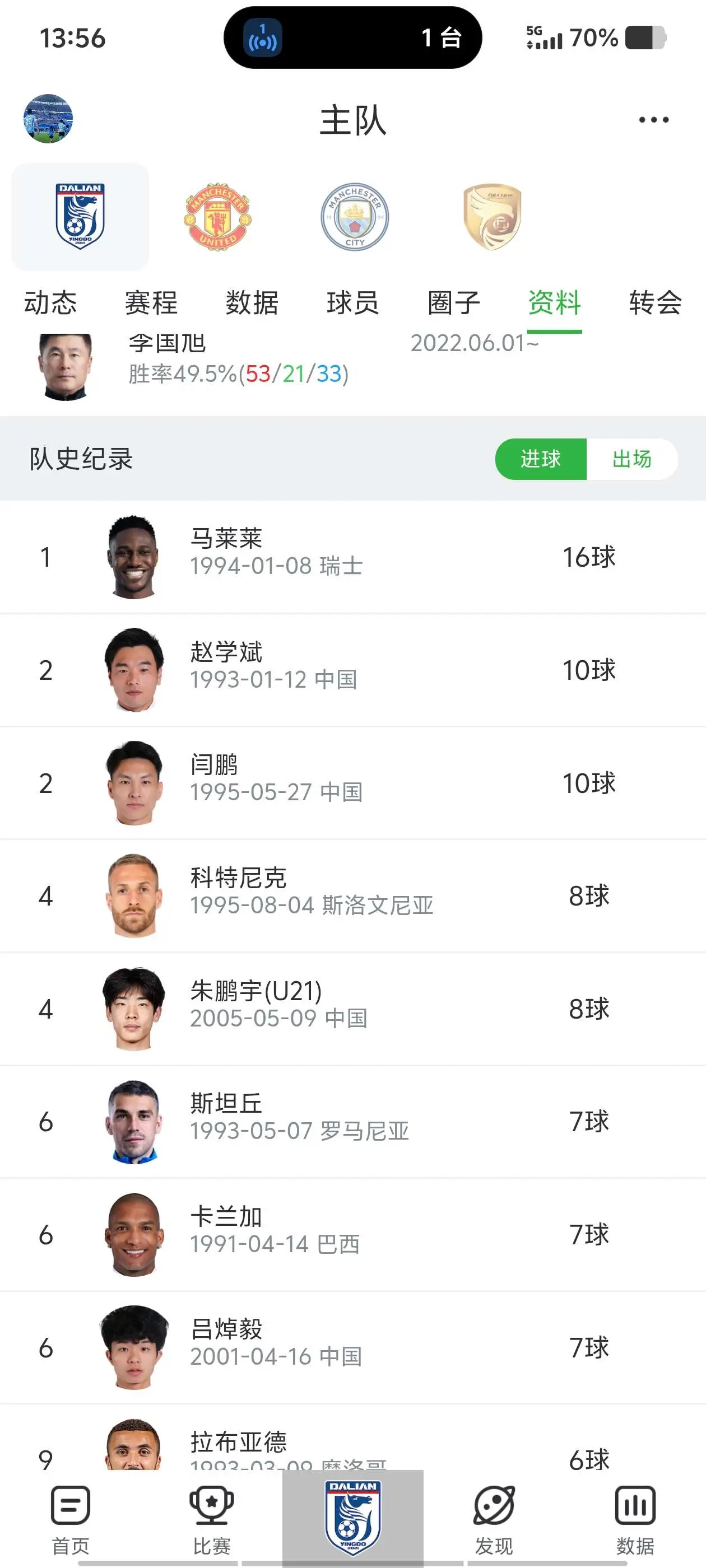This screenshot has height=1568, width=706.
Task: Select the gold shield team crest
Action: click(x=492, y=217)
